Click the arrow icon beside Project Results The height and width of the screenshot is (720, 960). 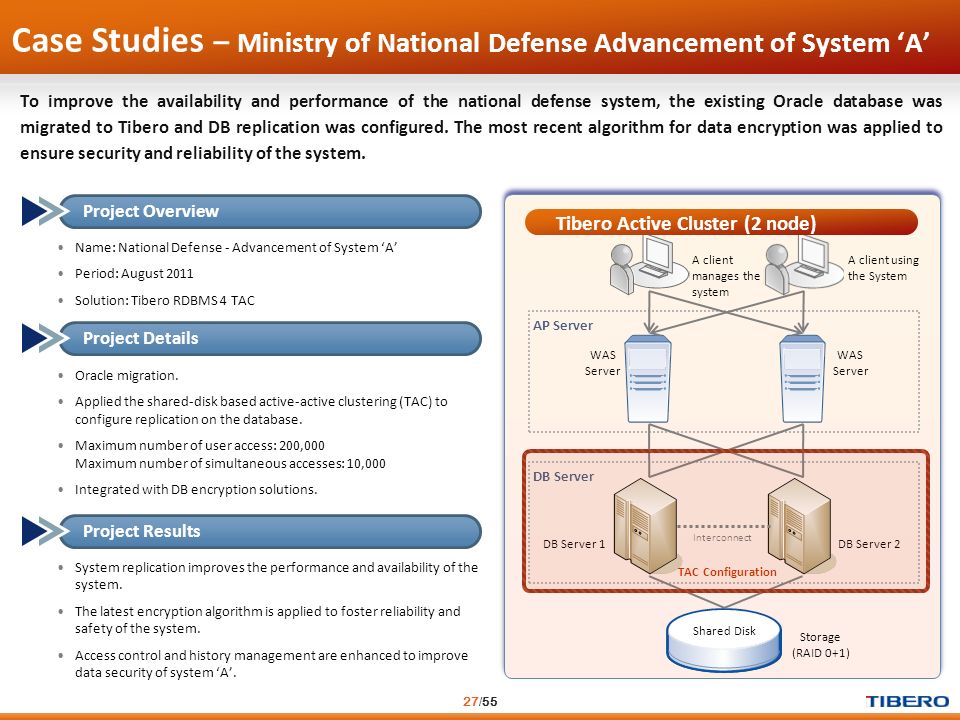coord(43,531)
